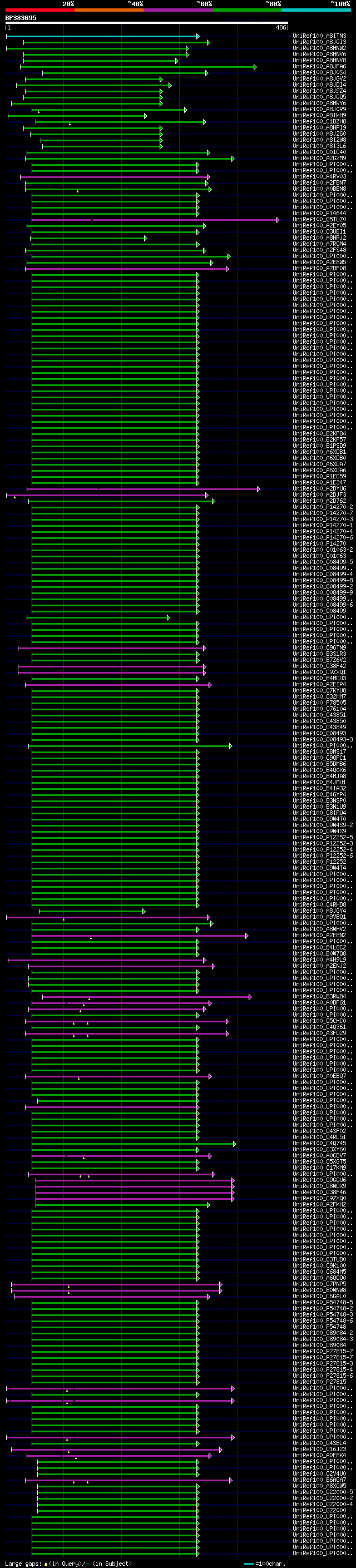Viewport: 356px width, 1568px height.
Task: Select hit label UniRef100_A2G2M9
Action: pyautogui.click(x=319, y=159)
